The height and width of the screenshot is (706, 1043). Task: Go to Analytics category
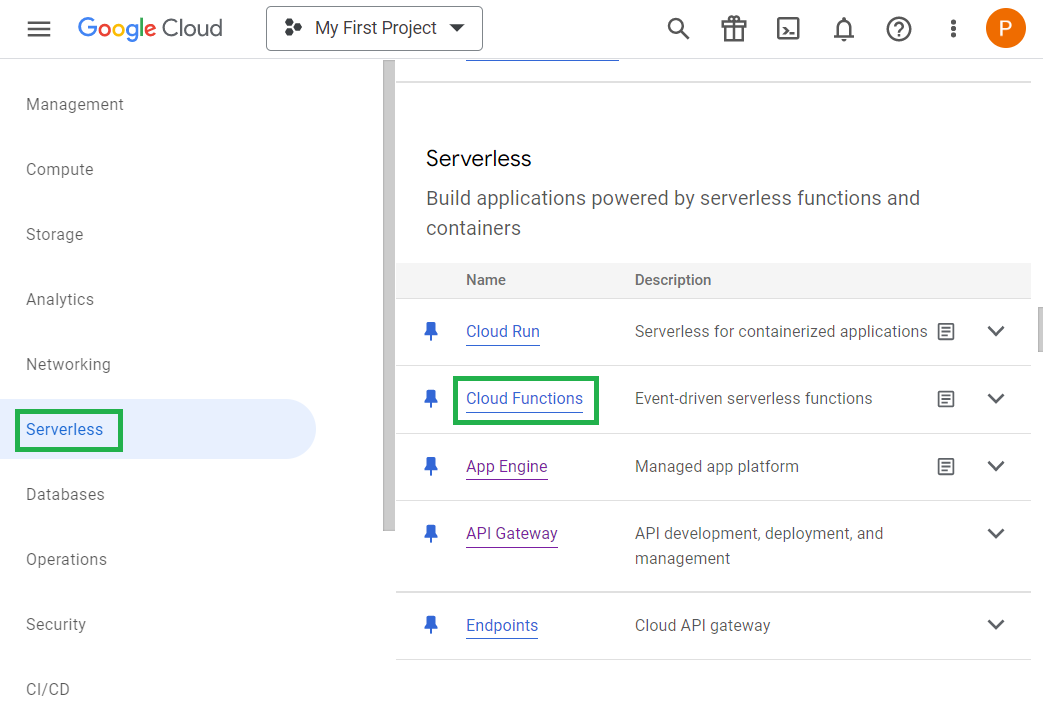click(x=60, y=299)
